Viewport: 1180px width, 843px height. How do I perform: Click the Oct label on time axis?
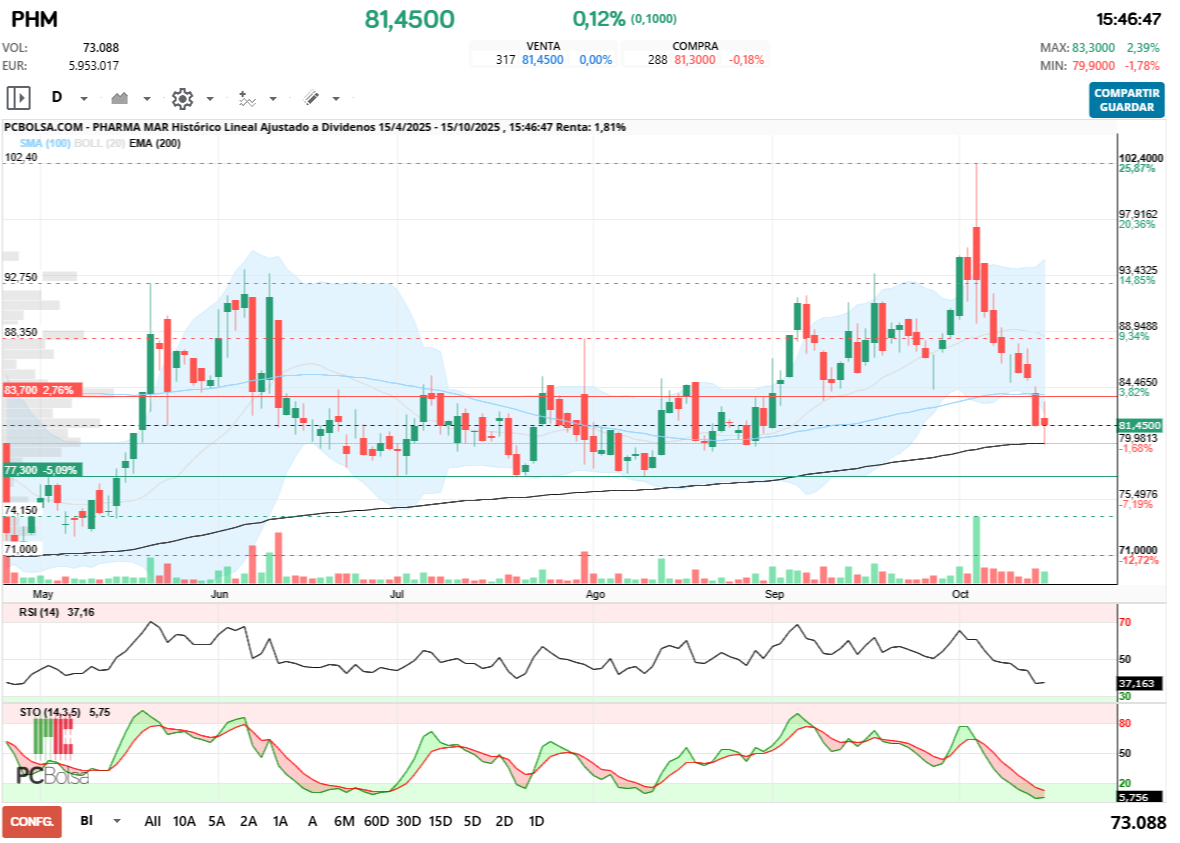960,594
